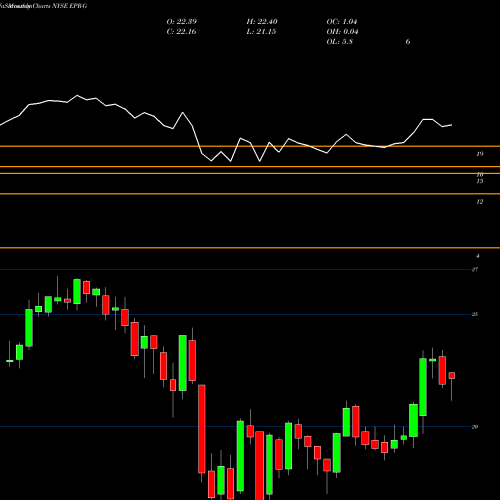Click the 'OH: 0.04' value
This screenshot has width=500, height=500.
342,32
